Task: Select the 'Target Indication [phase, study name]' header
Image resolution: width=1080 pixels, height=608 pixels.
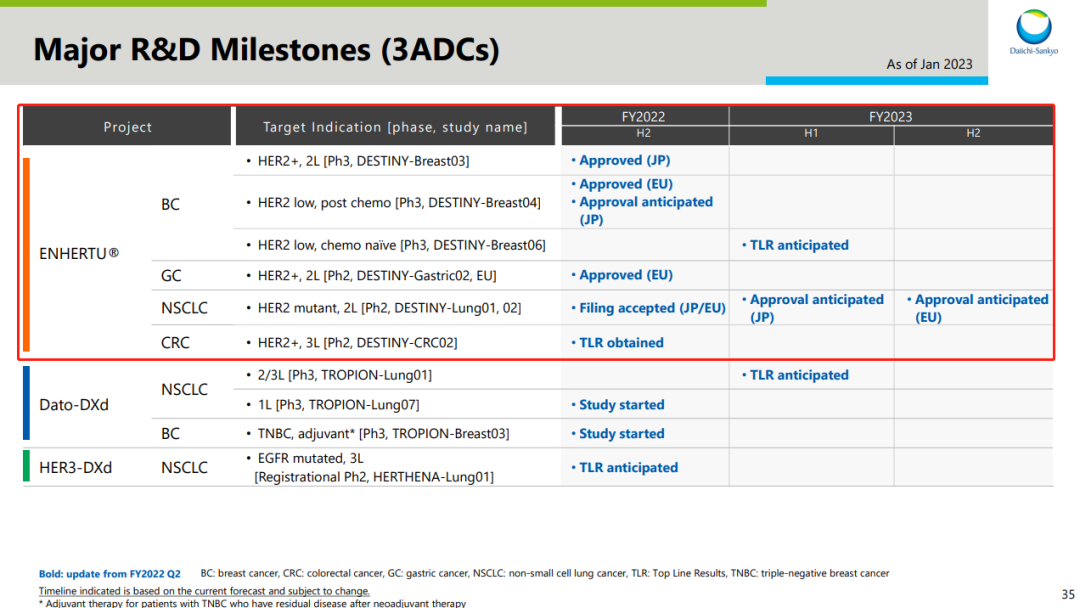Action: [395, 127]
